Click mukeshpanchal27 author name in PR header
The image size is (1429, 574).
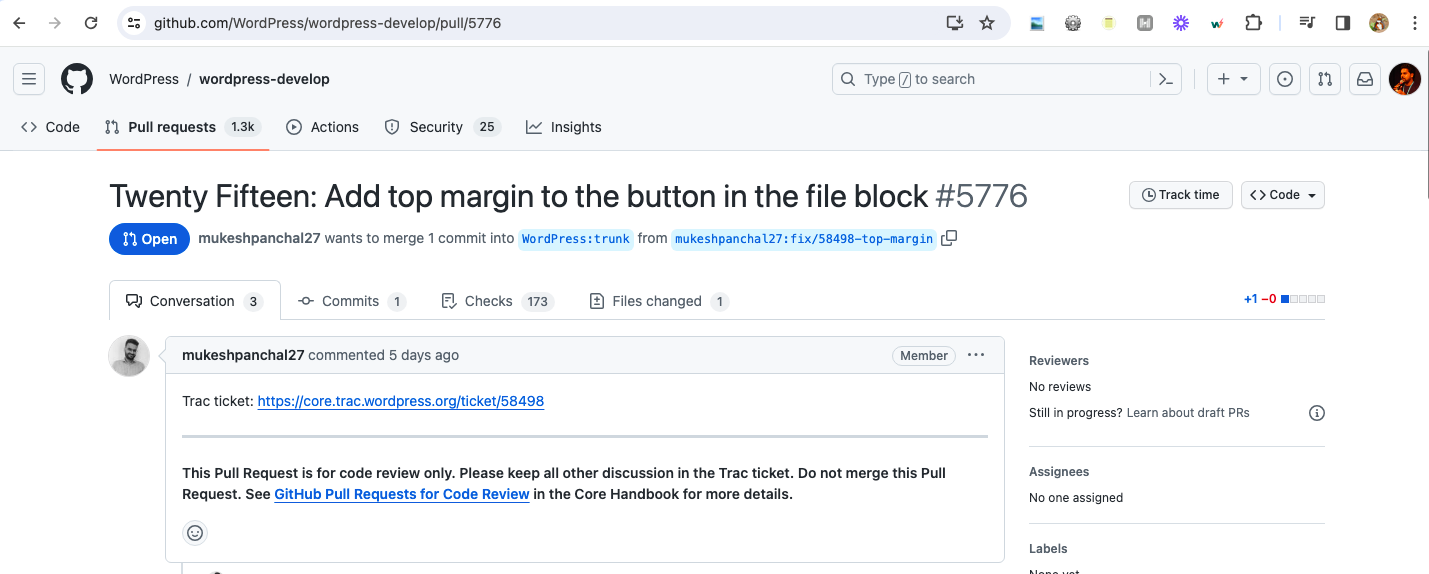(x=259, y=238)
